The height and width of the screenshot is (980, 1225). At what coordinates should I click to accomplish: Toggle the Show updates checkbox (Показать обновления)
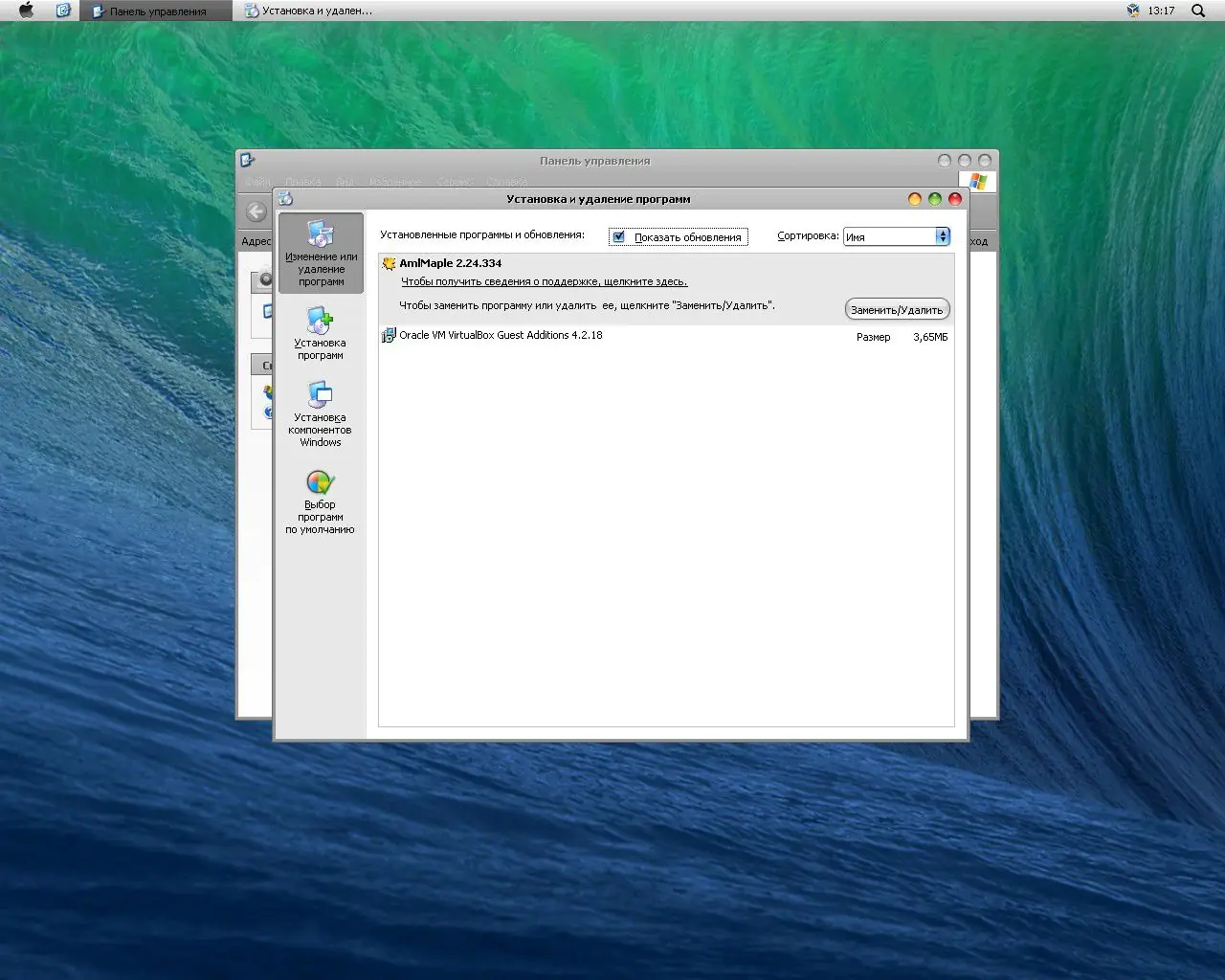(x=618, y=236)
